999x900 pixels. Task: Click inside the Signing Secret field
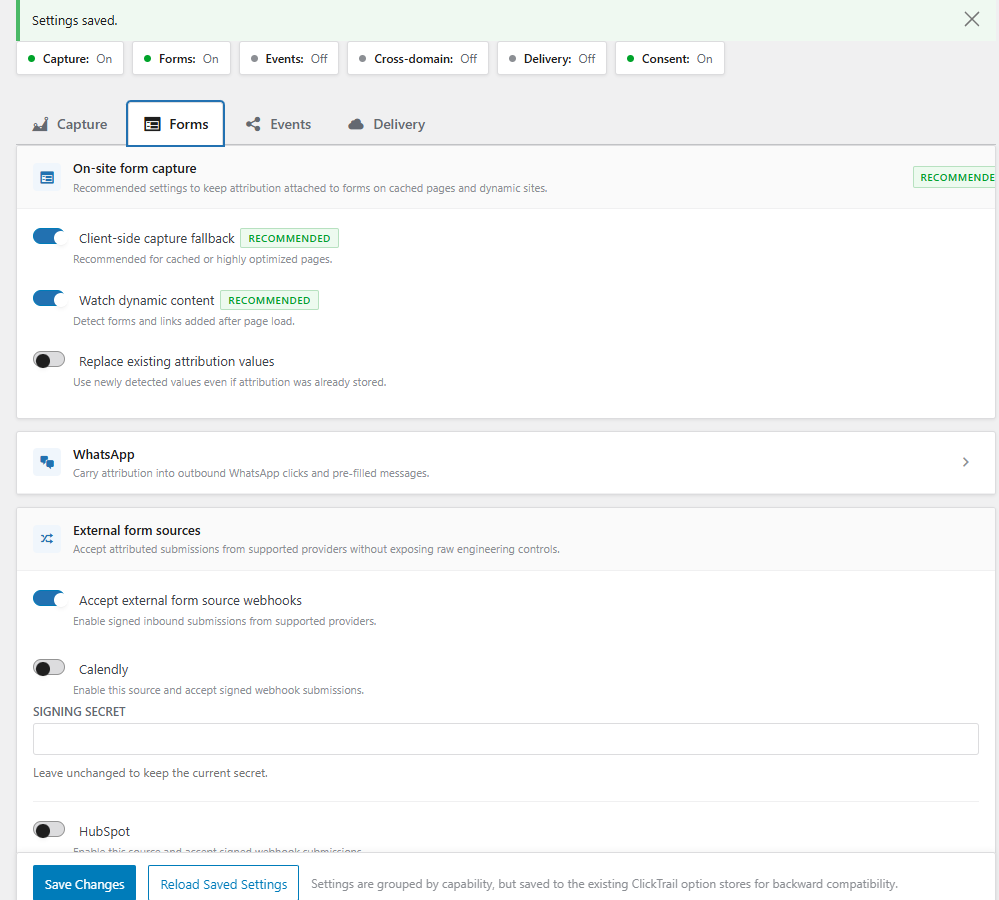[500, 738]
